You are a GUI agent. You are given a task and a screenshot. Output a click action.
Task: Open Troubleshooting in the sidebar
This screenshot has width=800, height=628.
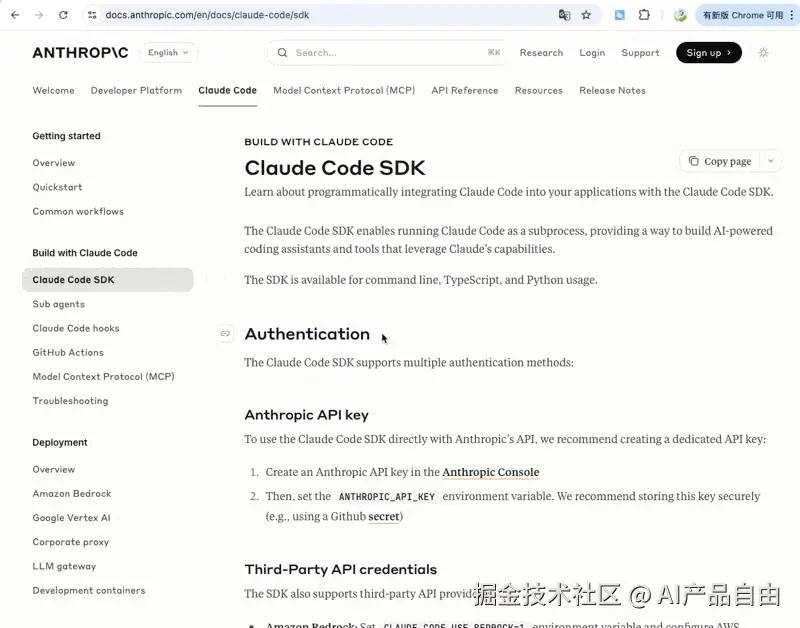coord(70,401)
